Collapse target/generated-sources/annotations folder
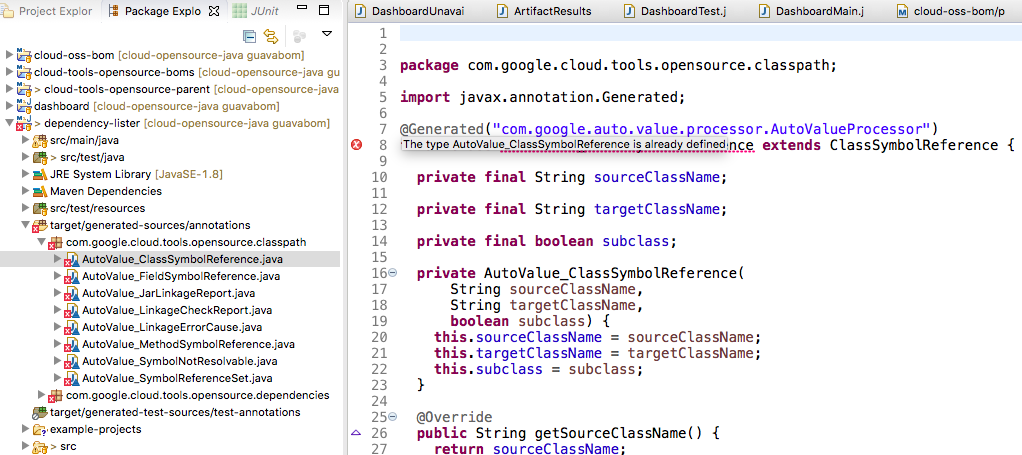The width and height of the screenshot is (1022, 455). coord(25,226)
